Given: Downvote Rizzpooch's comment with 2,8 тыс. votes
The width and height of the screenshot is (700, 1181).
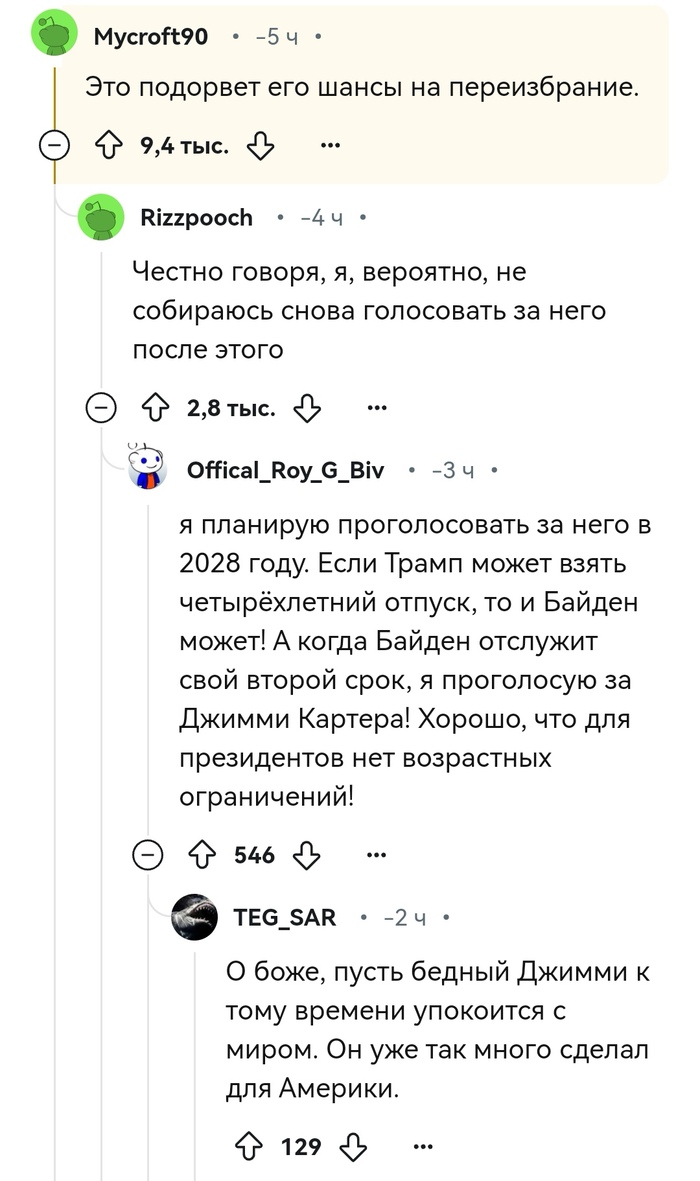Looking at the screenshot, I should tap(307, 408).
